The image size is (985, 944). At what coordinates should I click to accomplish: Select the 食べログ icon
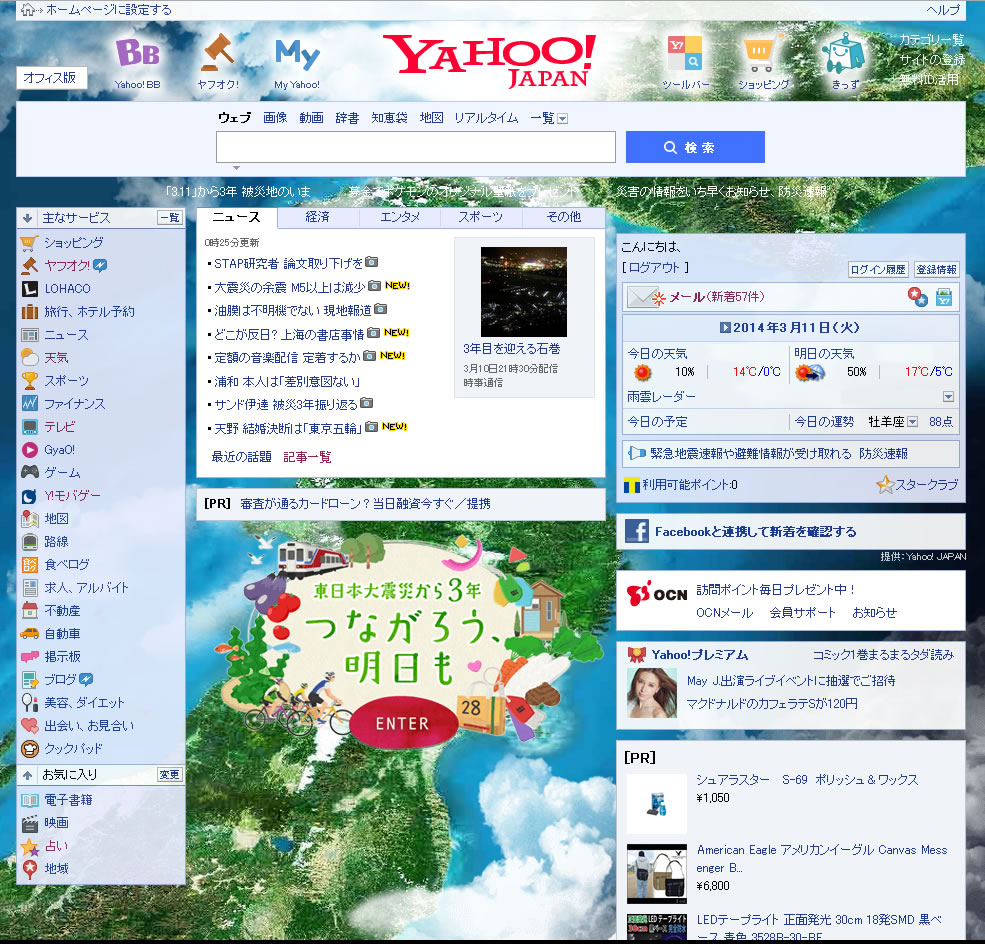click(30, 565)
